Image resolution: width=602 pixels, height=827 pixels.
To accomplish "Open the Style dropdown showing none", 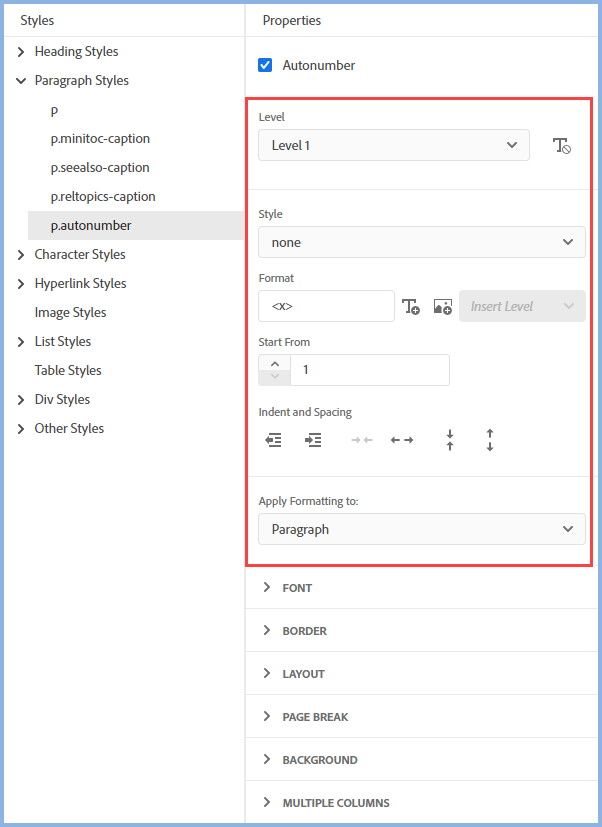I will (421, 242).
